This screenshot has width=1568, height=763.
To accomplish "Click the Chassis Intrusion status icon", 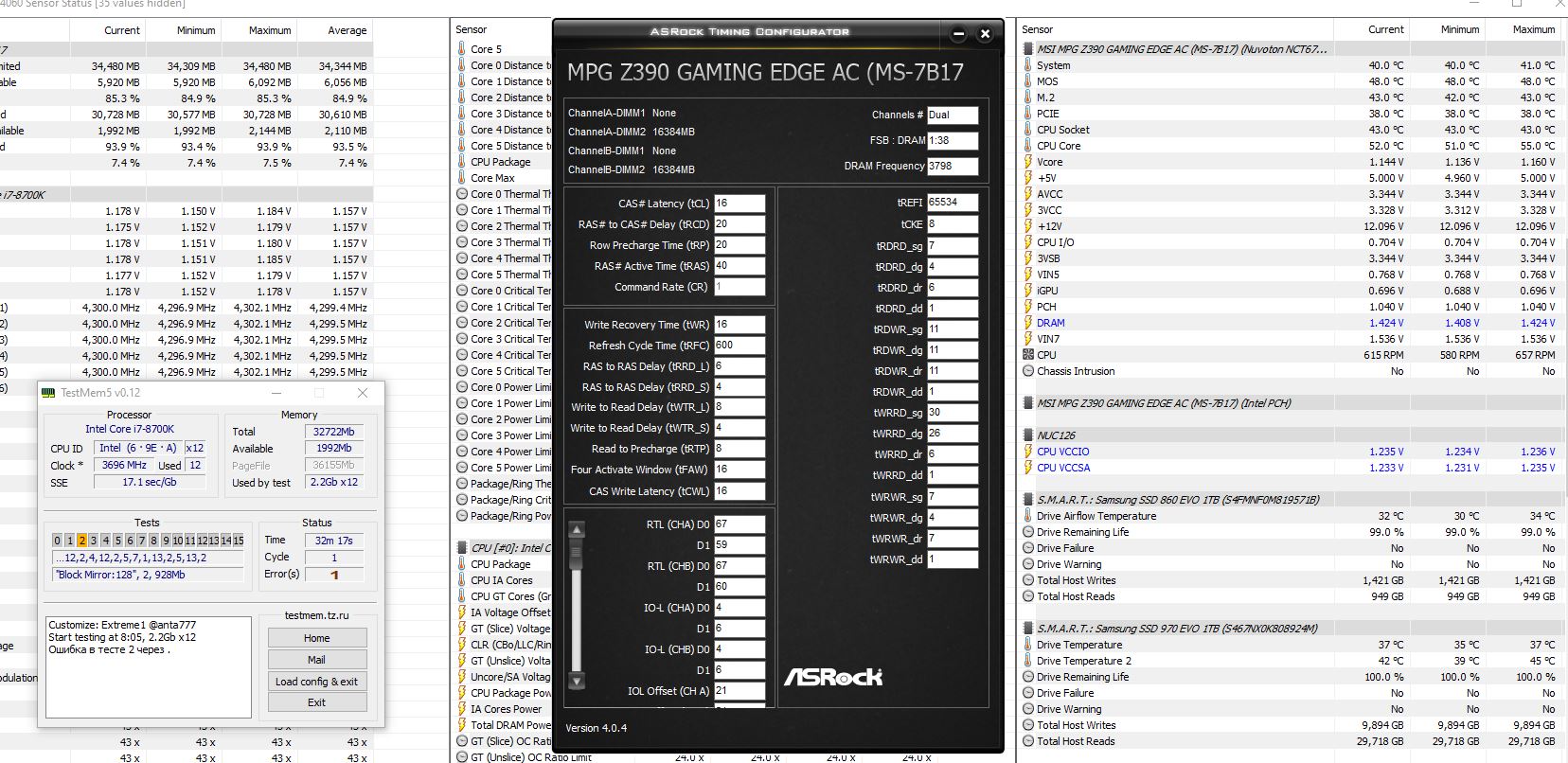I will pyautogui.click(x=1028, y=371).
